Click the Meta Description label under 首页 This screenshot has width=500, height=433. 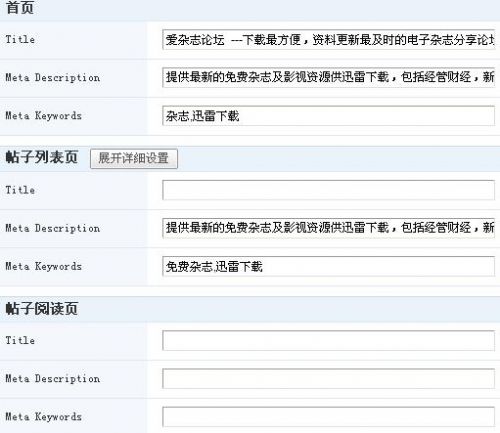(x=53, y=78)
